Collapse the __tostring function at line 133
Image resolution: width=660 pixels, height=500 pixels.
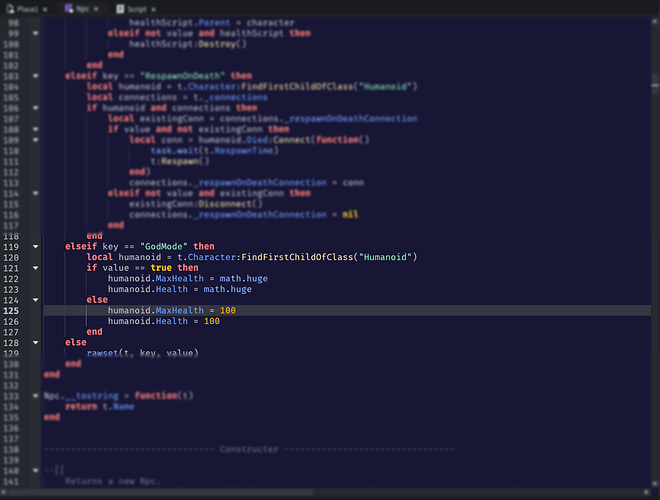pos(35,396)
